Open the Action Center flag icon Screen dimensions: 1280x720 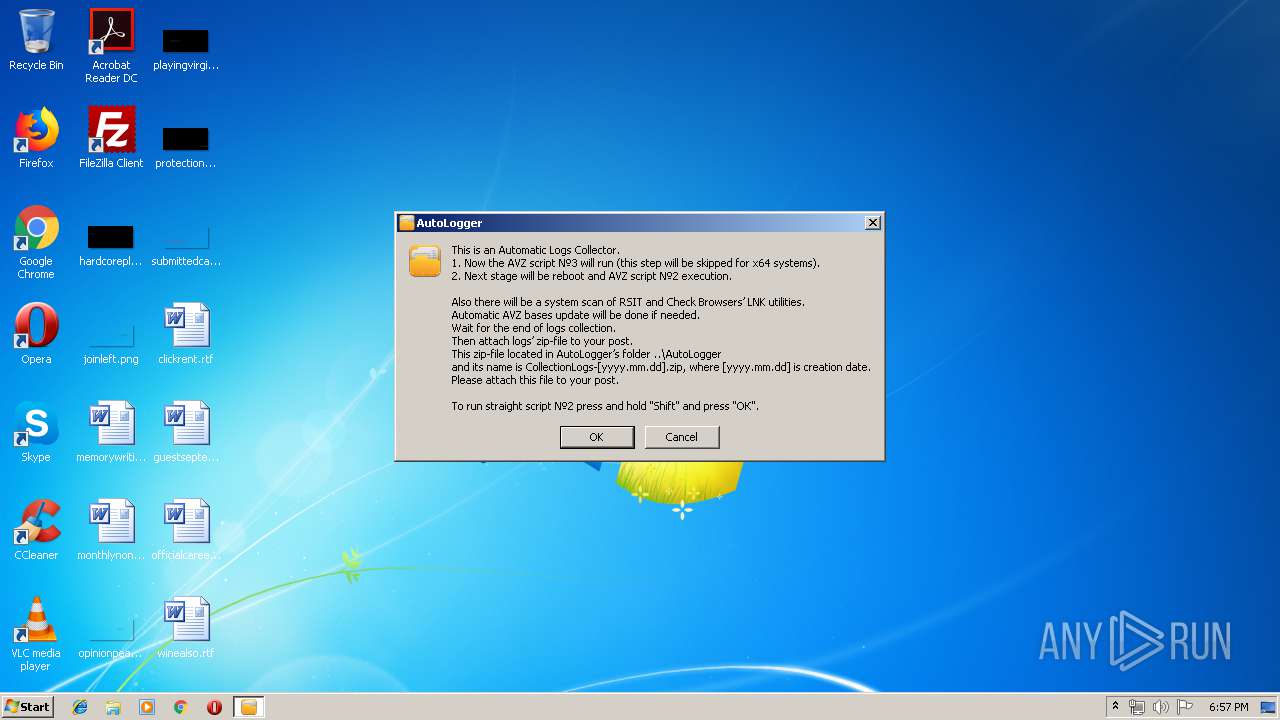(x=1185, y=707)
